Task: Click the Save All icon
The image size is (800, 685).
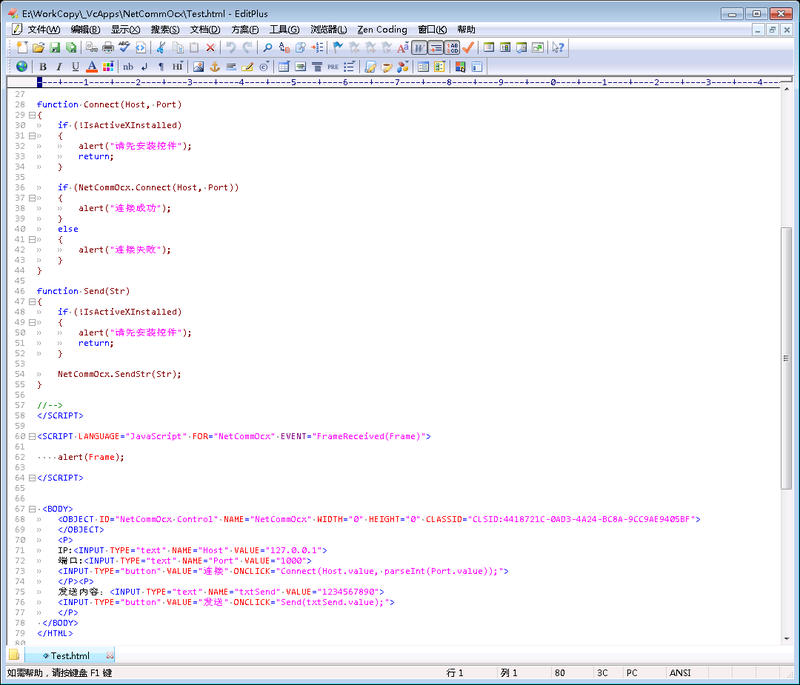Action: [71, 48]
